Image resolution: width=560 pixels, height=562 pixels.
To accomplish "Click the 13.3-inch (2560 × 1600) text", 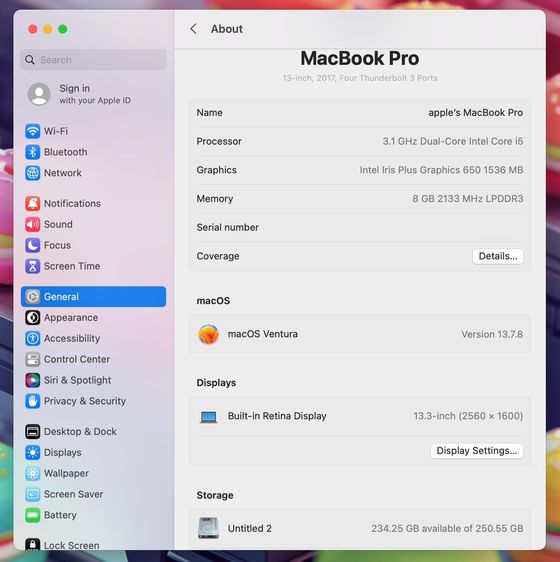I will point(468,416).
